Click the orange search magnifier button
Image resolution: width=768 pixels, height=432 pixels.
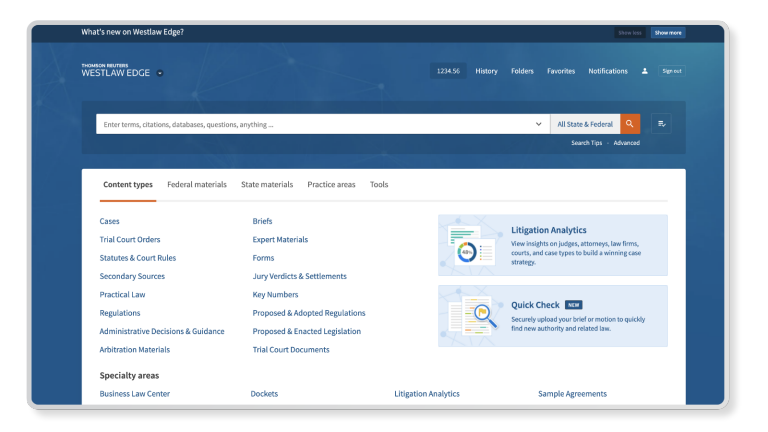pos(630,124)
